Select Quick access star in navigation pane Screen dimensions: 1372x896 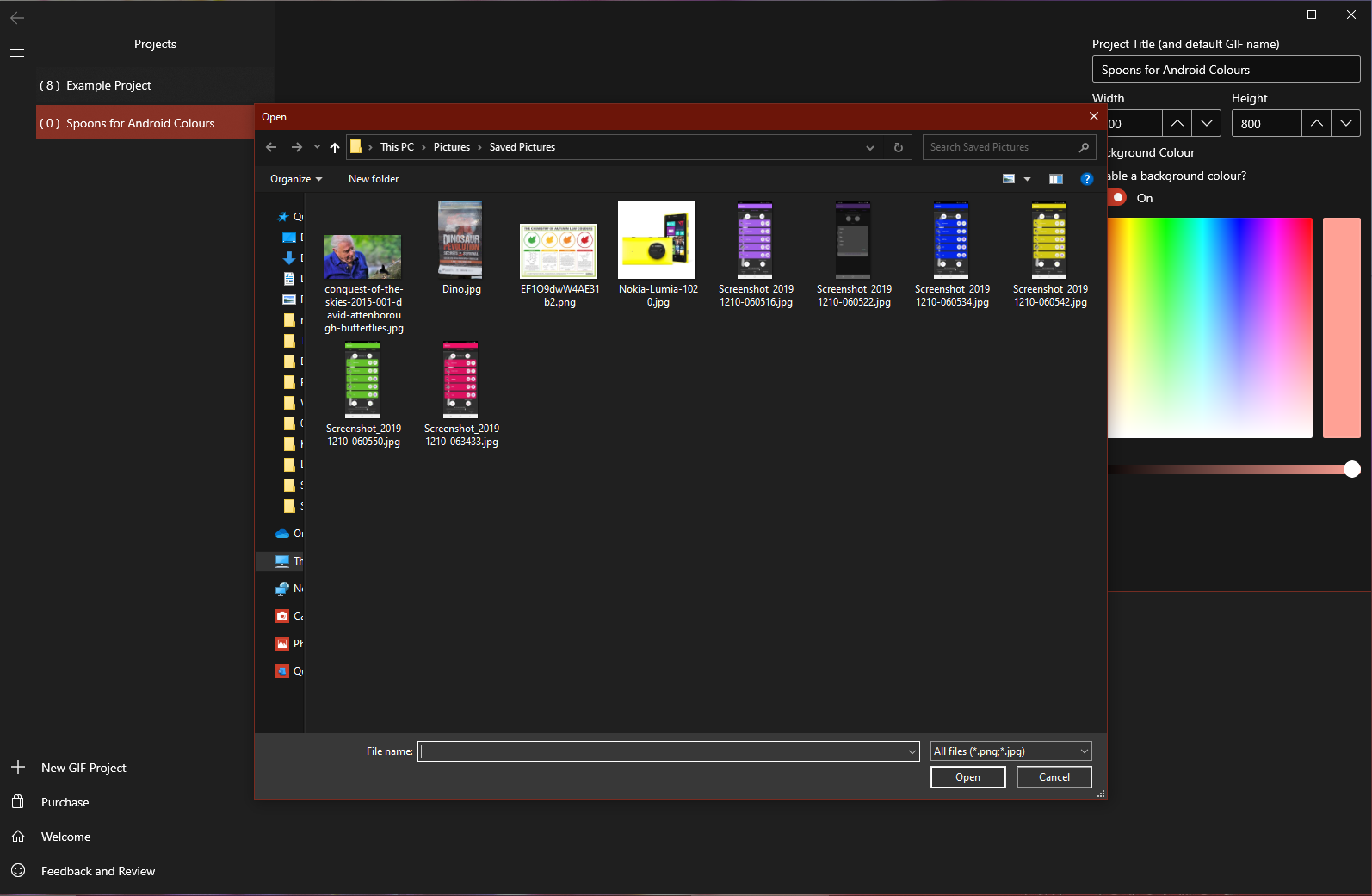pos(283,217)
